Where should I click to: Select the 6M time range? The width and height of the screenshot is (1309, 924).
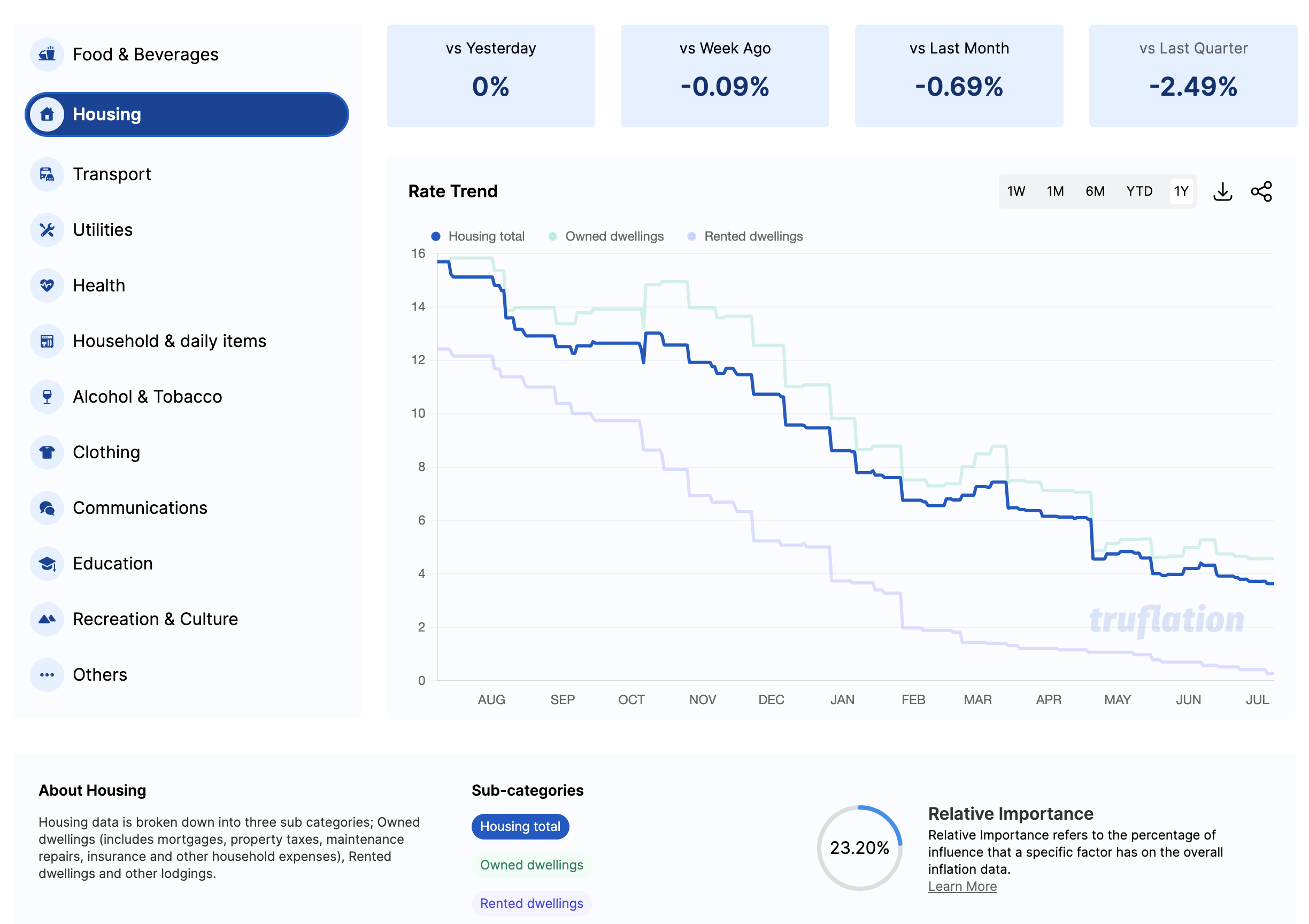[1095, 191]
